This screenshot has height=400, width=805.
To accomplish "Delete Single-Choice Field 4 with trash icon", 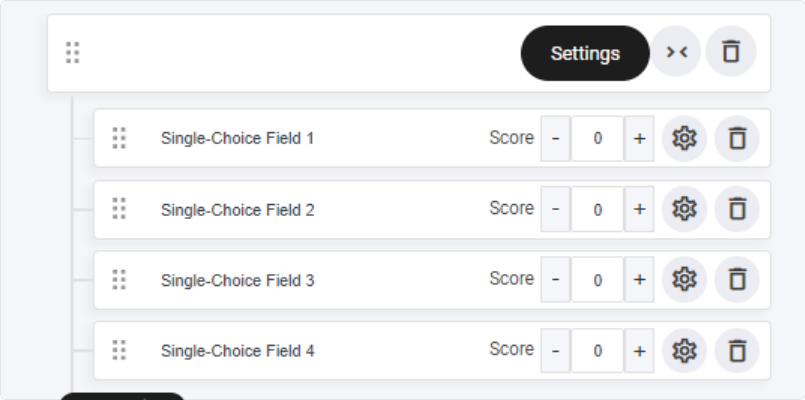I will click(737, 350).
